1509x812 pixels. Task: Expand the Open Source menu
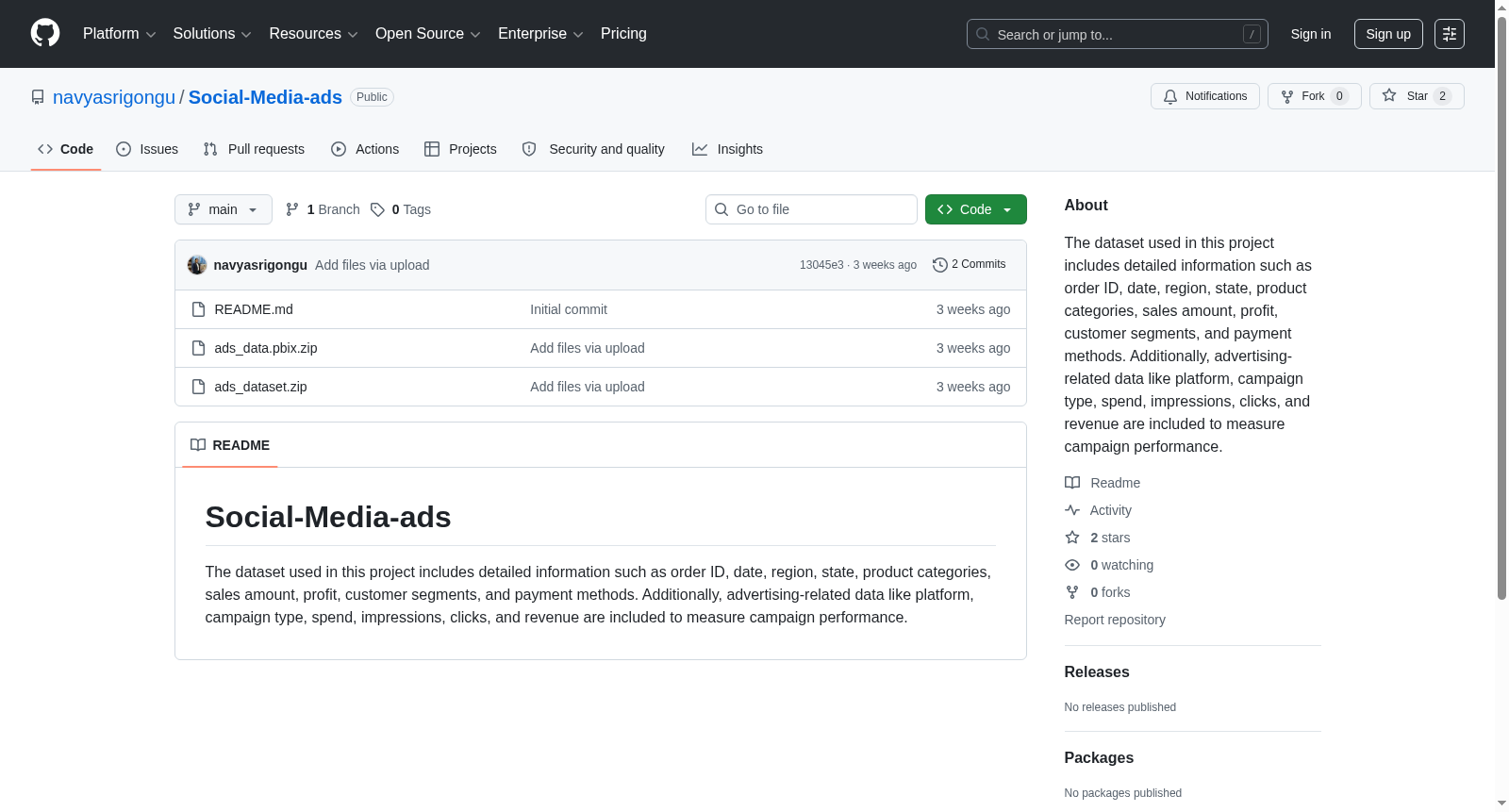point(428,34)
